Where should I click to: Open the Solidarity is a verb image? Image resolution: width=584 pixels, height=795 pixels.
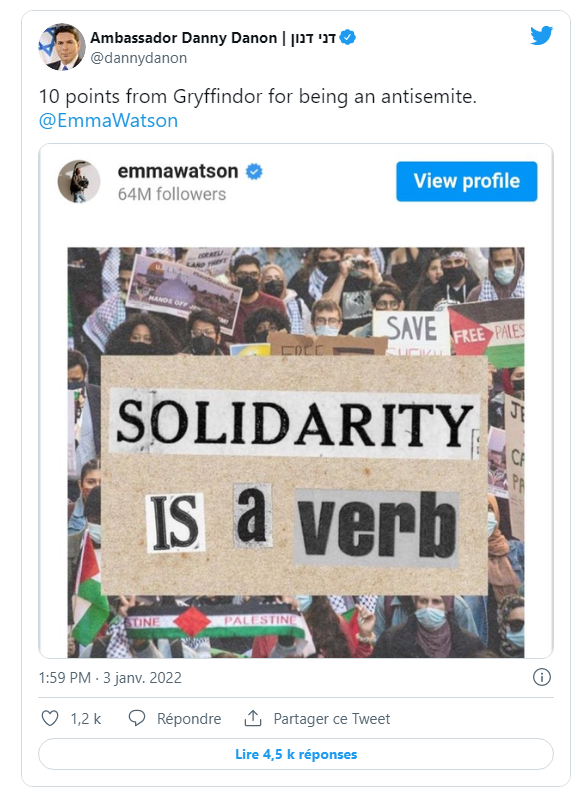pyautogui.click(x=296, y=452)
